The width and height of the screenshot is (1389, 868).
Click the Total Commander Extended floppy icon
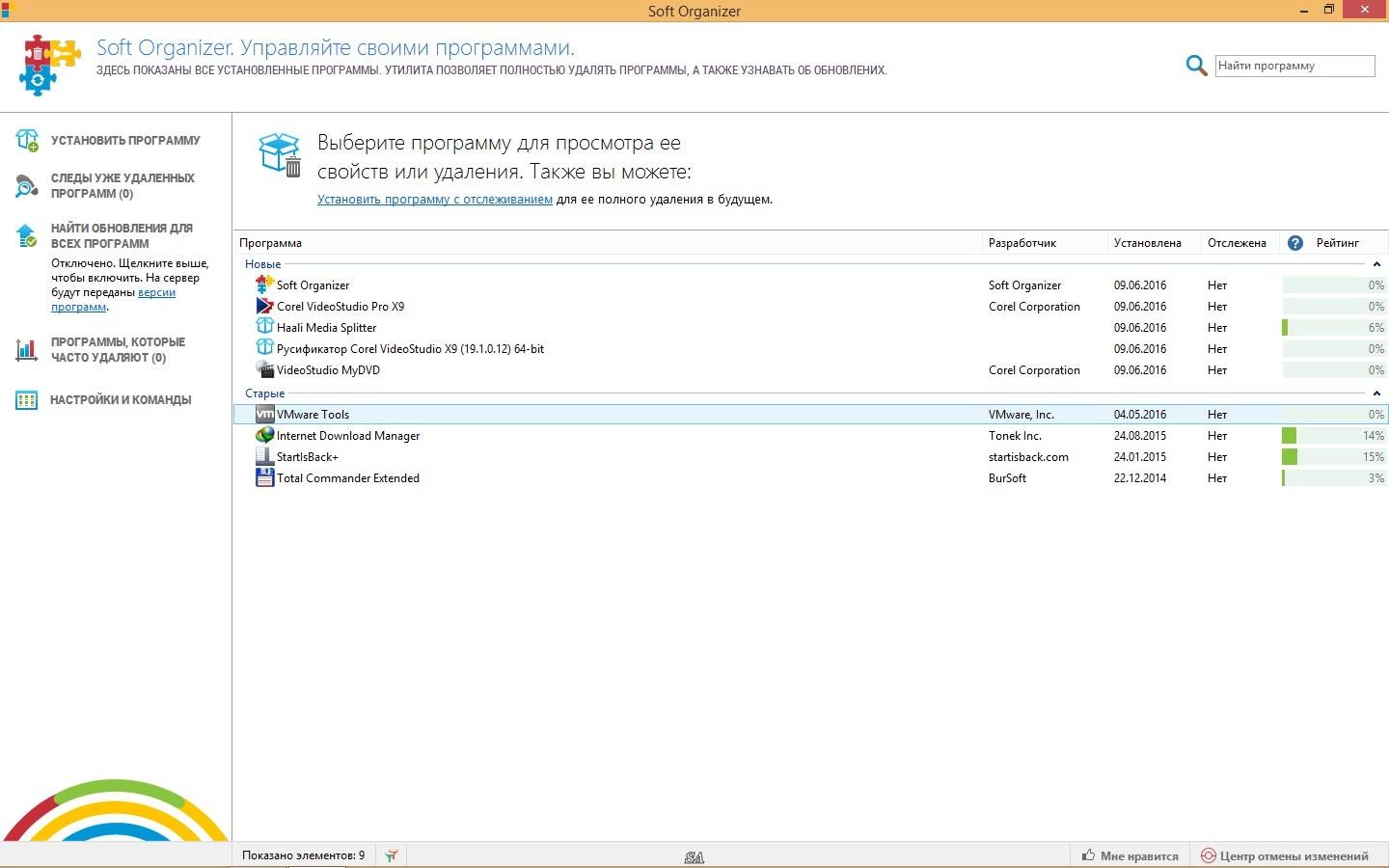click(x=264, y=477)
